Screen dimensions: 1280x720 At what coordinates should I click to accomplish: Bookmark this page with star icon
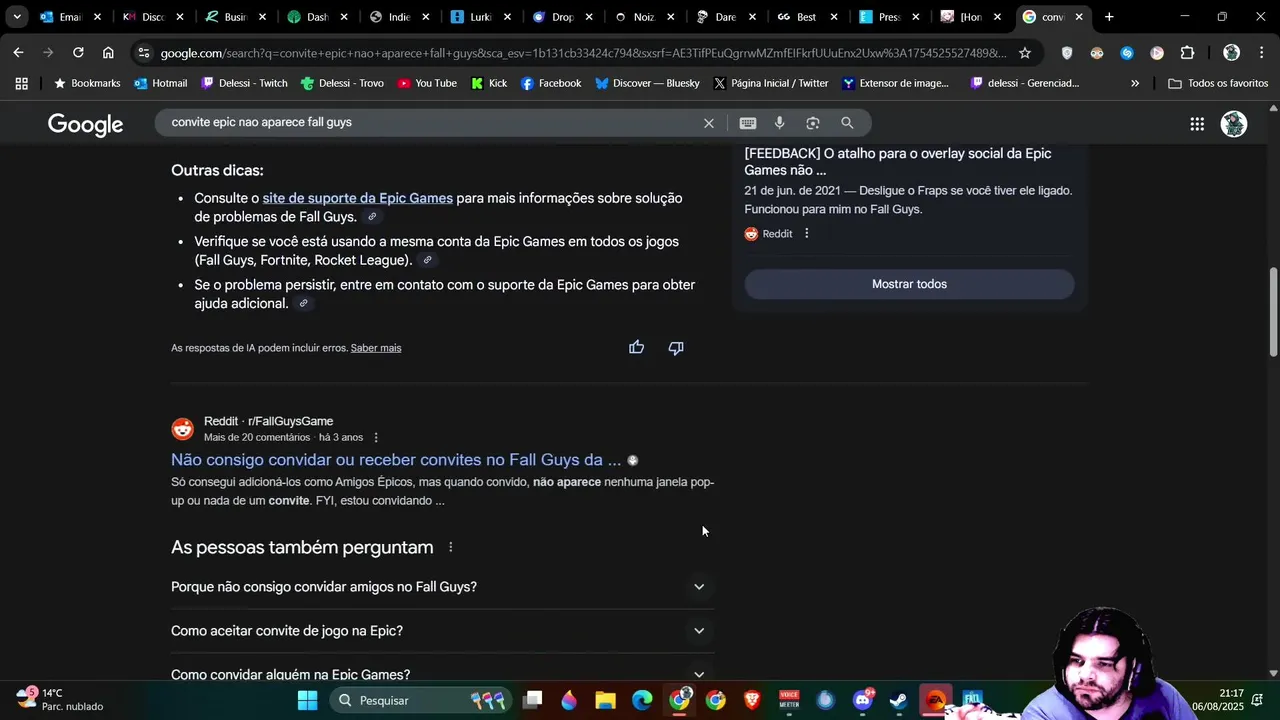(x=1024, y=52)
